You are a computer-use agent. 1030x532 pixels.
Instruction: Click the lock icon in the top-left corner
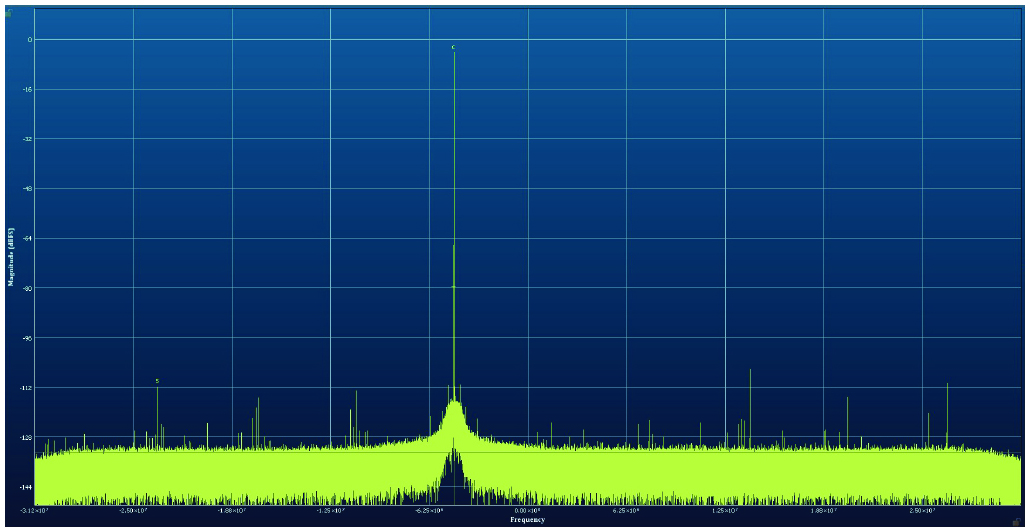[8, 14]
